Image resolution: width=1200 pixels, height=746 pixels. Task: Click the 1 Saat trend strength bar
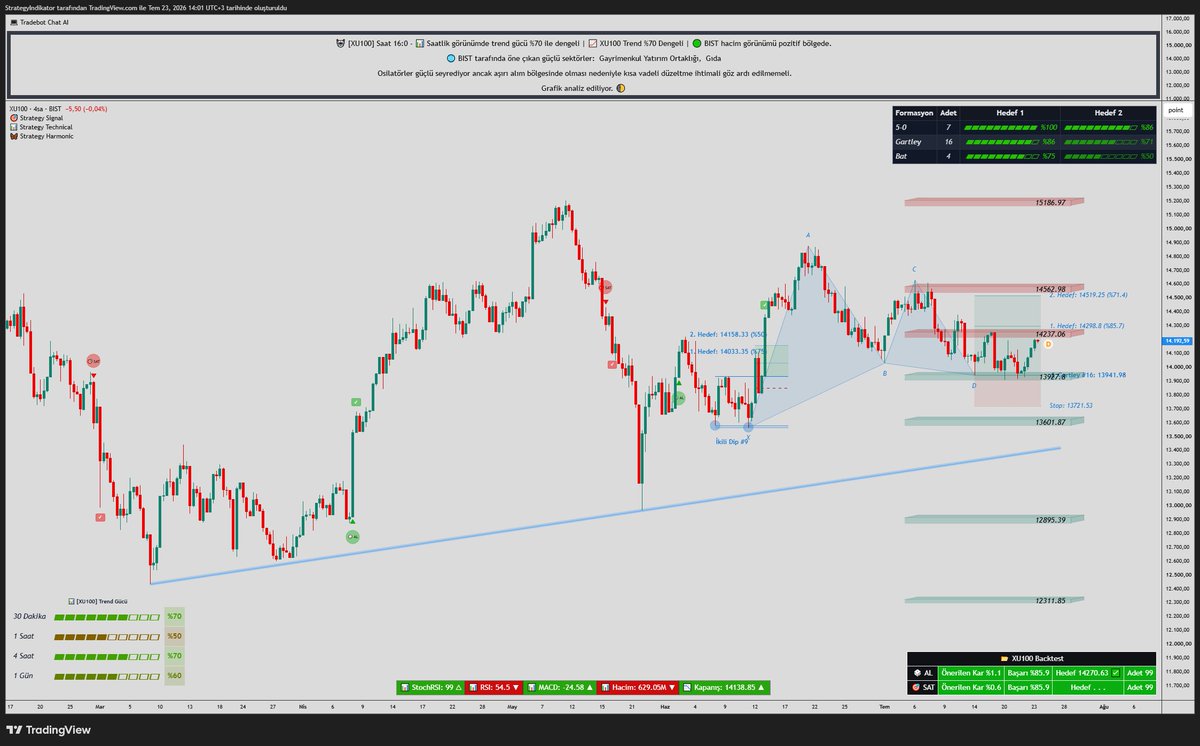click(x=108, y=636)
